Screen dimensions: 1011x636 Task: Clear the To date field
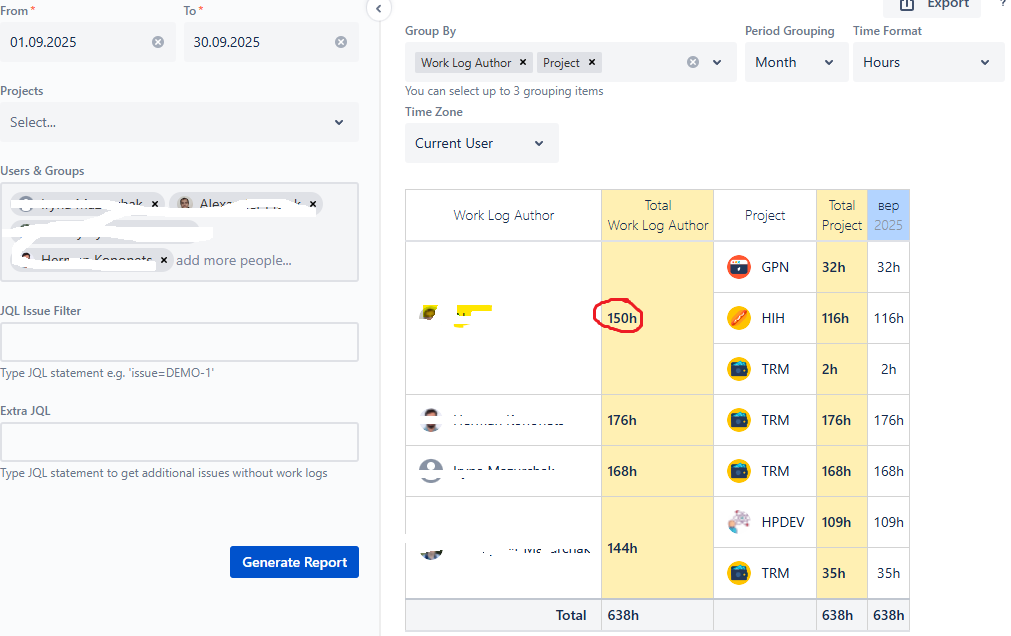point(341,42)
